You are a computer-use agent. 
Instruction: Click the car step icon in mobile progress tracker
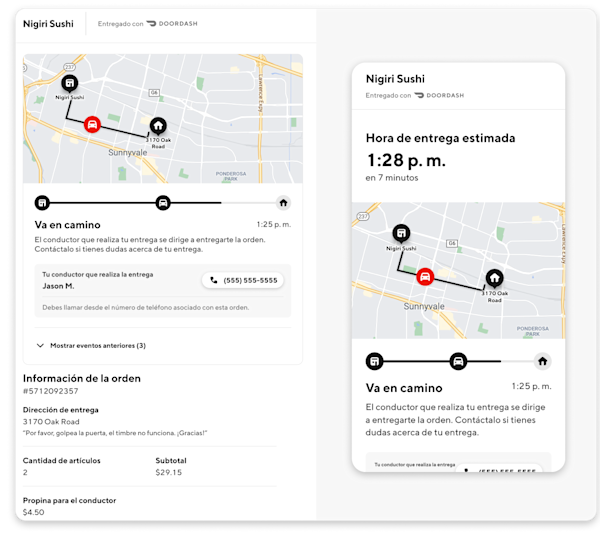pyautogui.click(x=458, y=361)
